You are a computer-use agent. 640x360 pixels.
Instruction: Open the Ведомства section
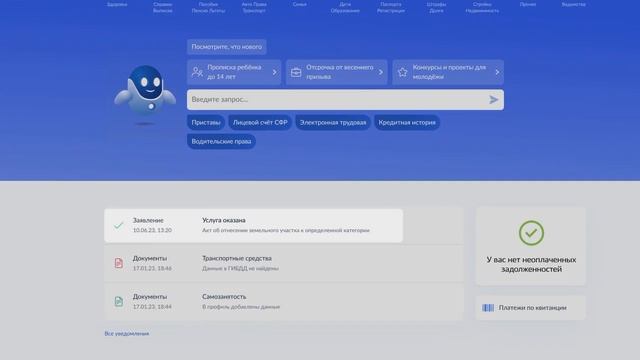pyautogui.click(x=573, y=4)
